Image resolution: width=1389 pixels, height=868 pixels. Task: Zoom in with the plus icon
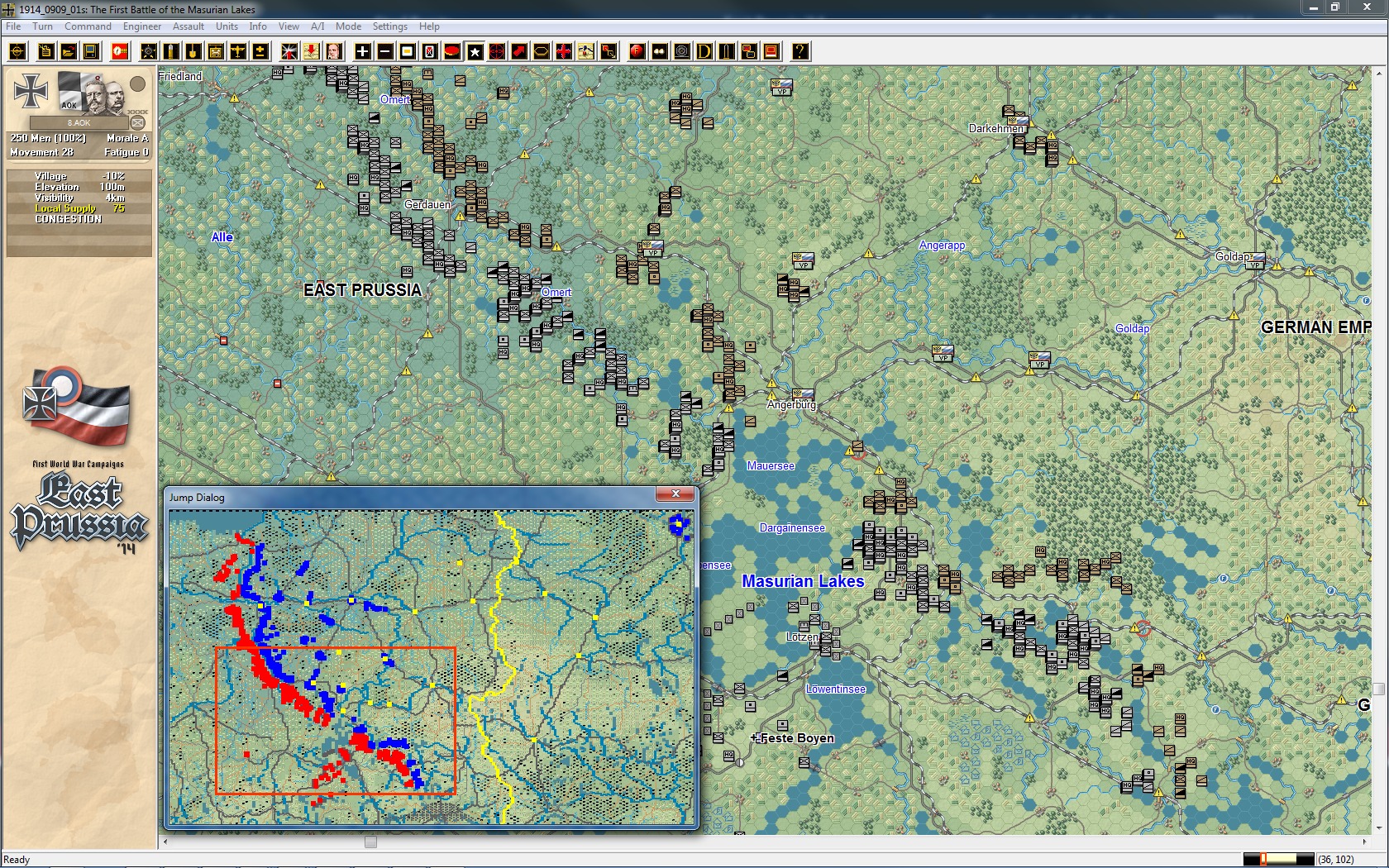(363, 51)
